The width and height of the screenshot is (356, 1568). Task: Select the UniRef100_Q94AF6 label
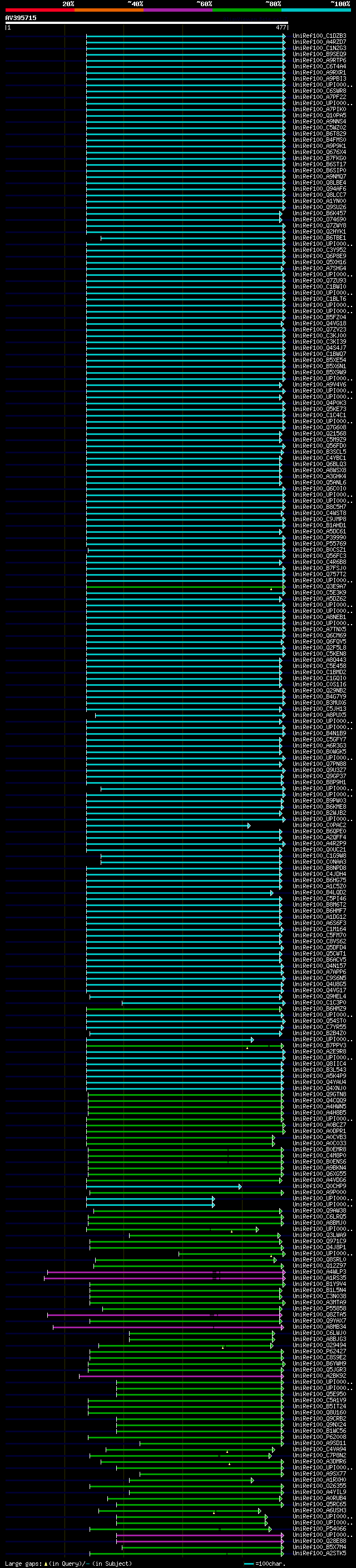[x=319, y=189]
